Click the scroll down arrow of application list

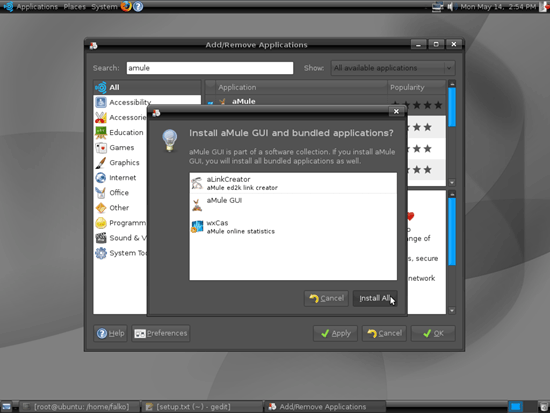452,182
